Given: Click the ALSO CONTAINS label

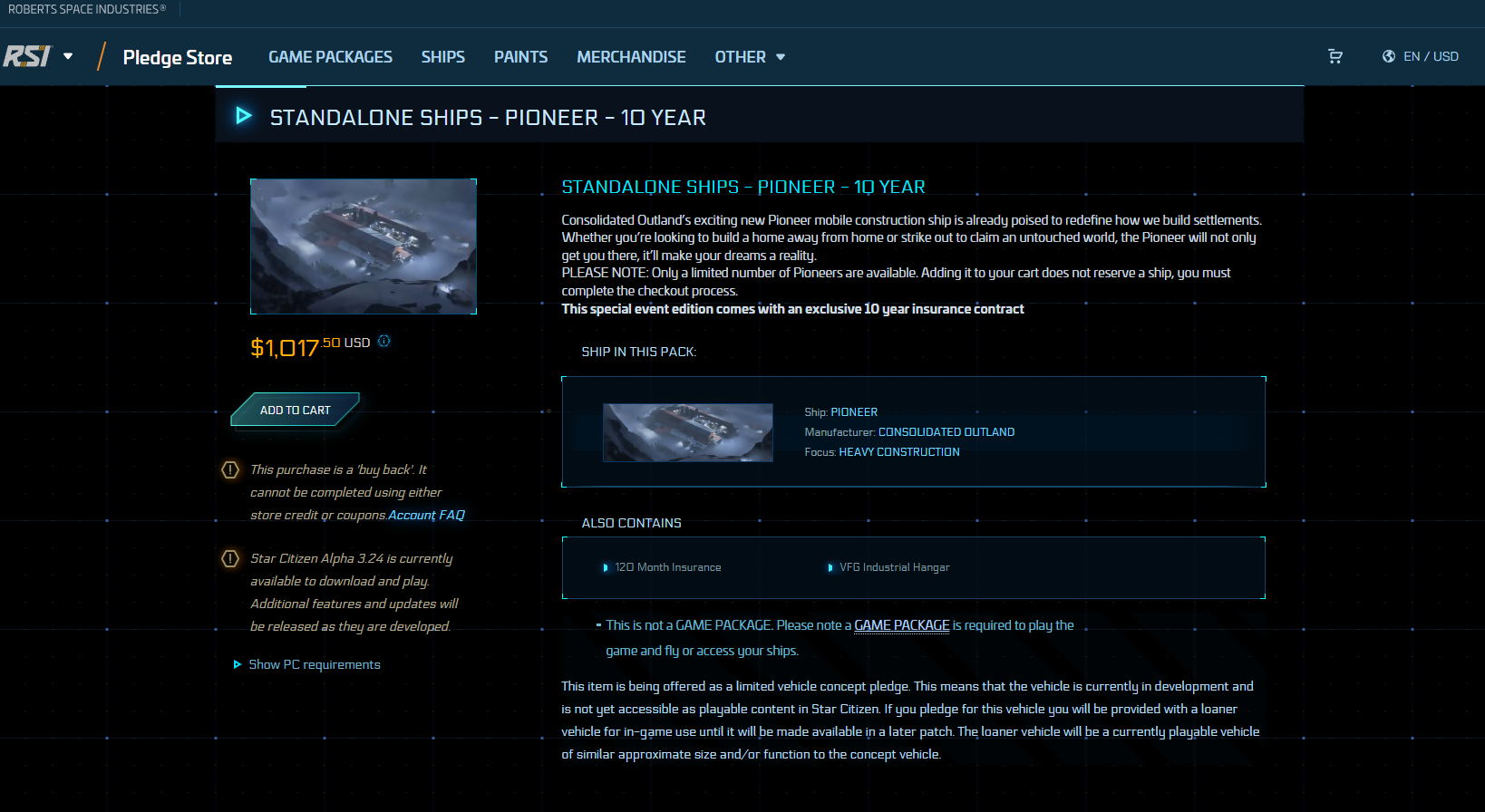Looking at the screenshot, I should (x=632, y=523).
